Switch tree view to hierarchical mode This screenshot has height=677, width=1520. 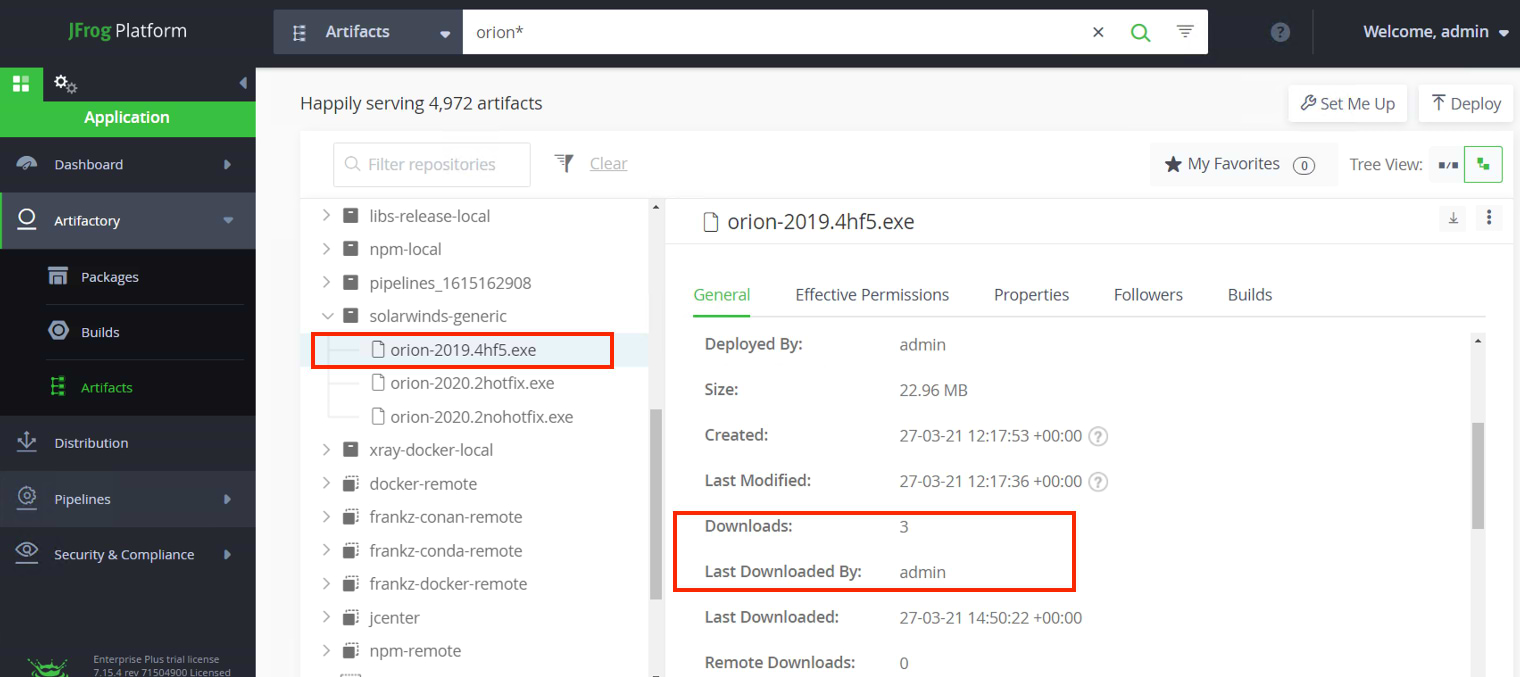click(x=1483, y=164)
